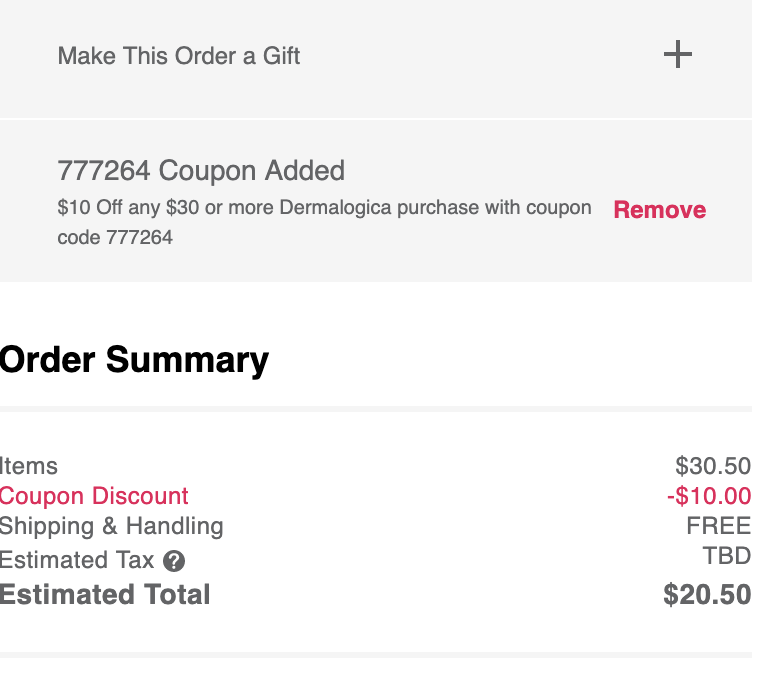This screenshot has width=770, height=676.
Task: Click the divider line below Order Summary heading
Action: tap(376, 409)
